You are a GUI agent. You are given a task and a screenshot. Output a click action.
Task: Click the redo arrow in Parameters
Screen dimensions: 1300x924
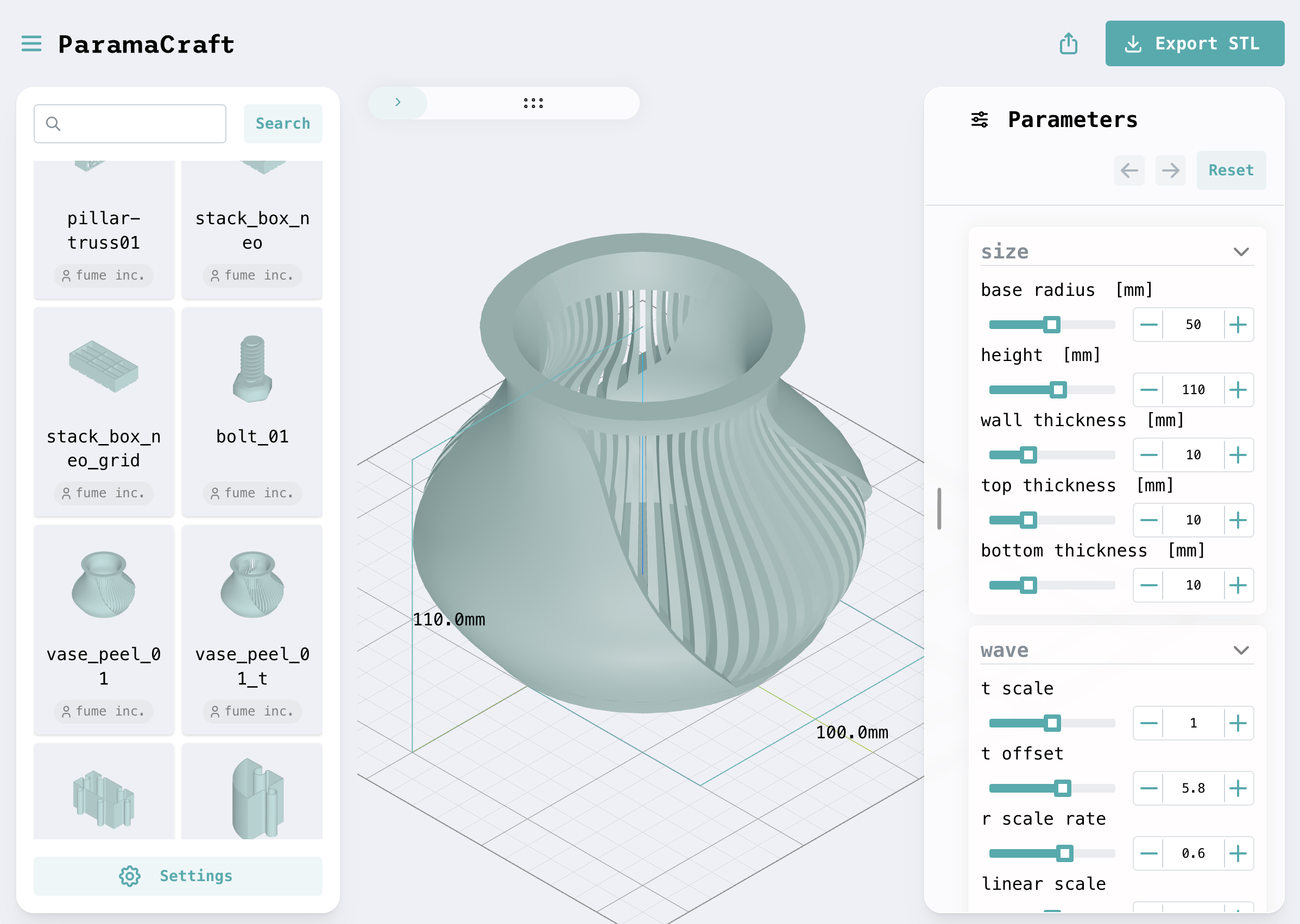point(1170,170)
